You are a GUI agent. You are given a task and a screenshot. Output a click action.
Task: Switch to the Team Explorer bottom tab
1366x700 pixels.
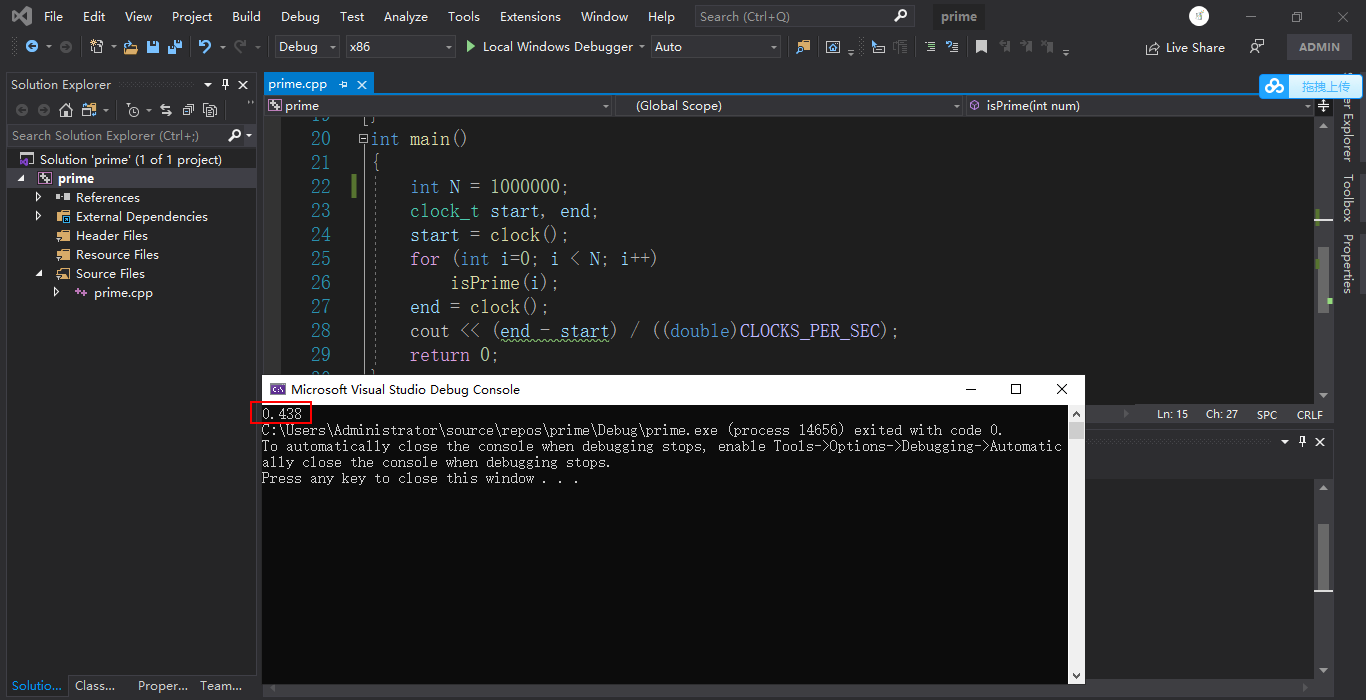[x=221, y=686]
